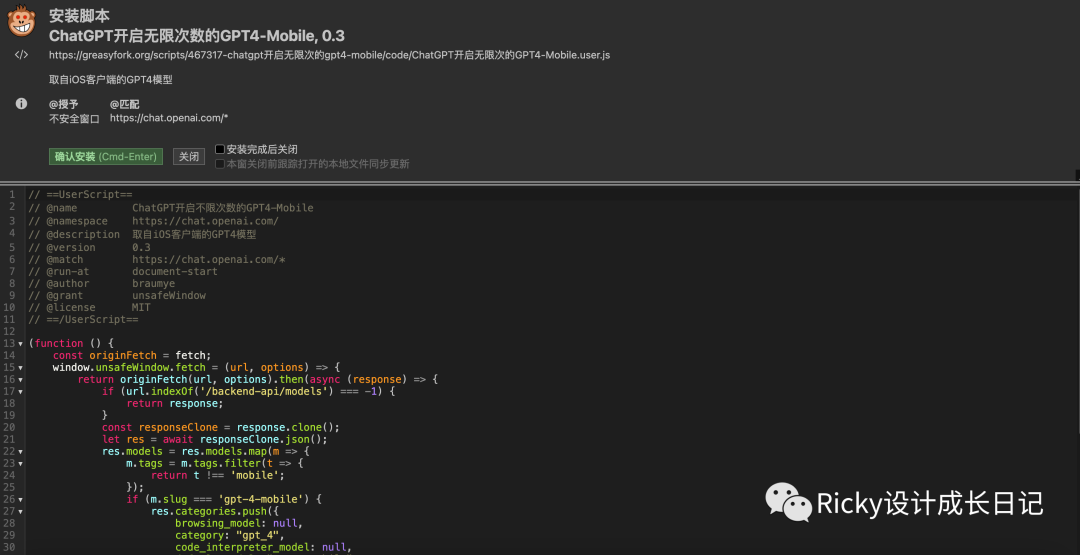The width and height of the screenshot is (1080, 555).
Task: Click the @version 0.3 code line
Action: point(89,247)
